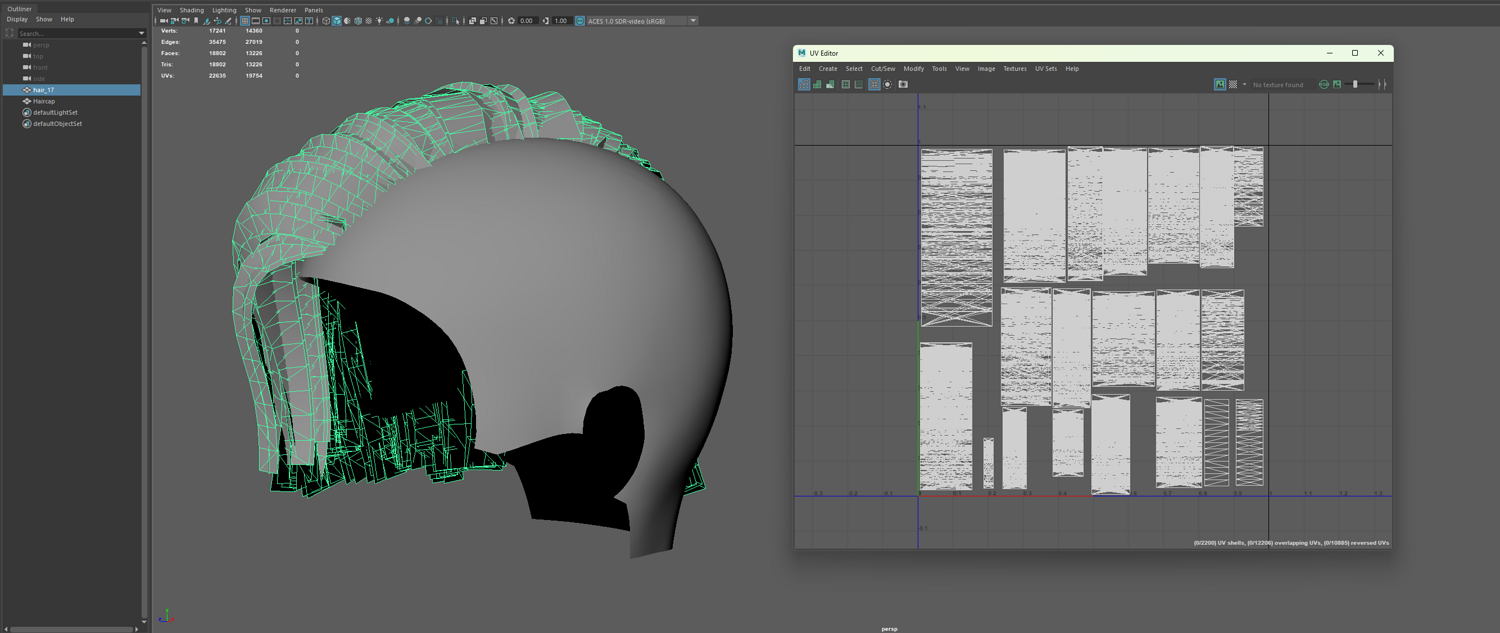
Task: Expand the Outliner search filter dropdown arrow
Action: point(141,34)
